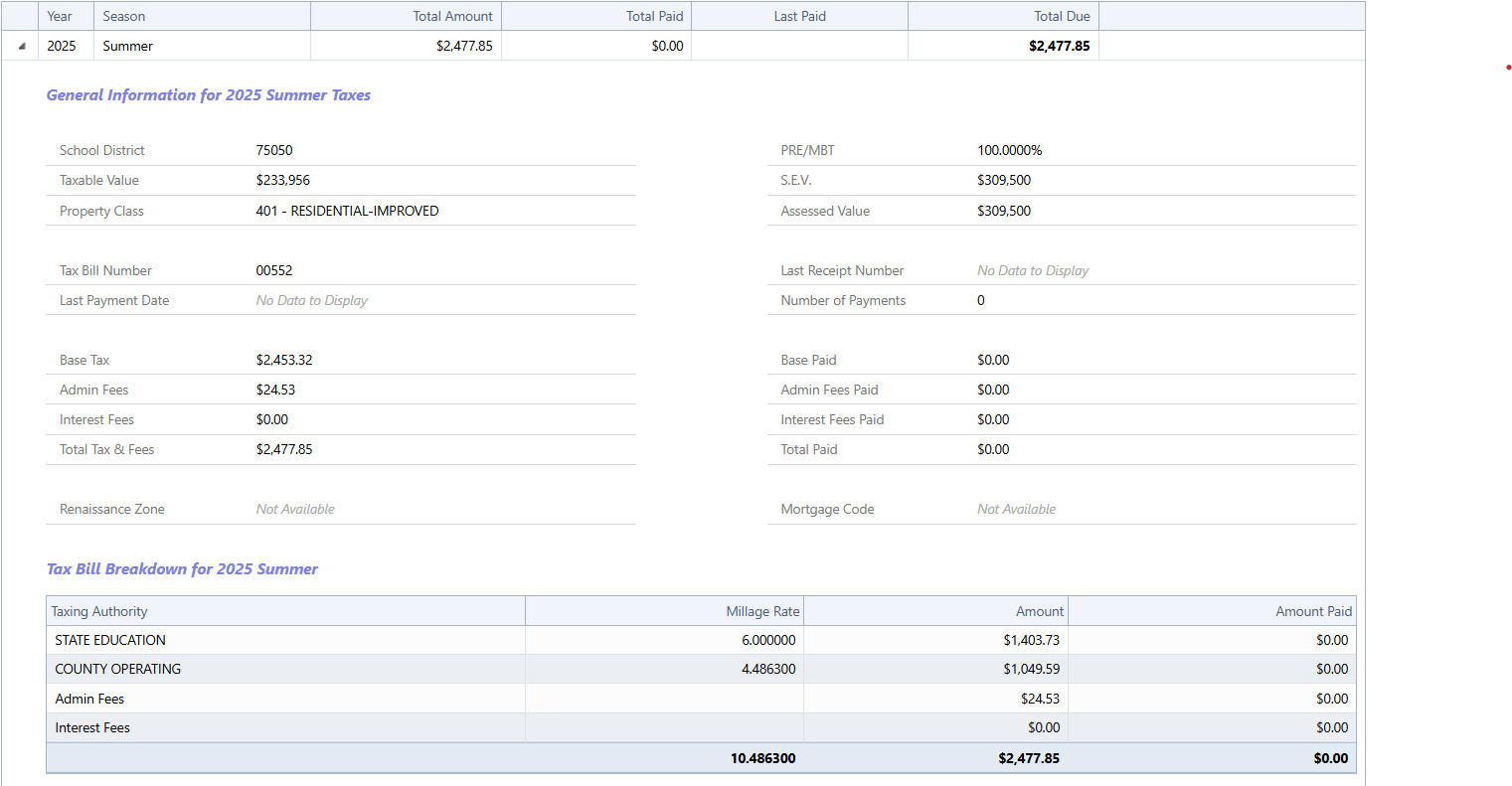
Task: Collapse the 2025 Summer row arrow
Action: (21, 46)
